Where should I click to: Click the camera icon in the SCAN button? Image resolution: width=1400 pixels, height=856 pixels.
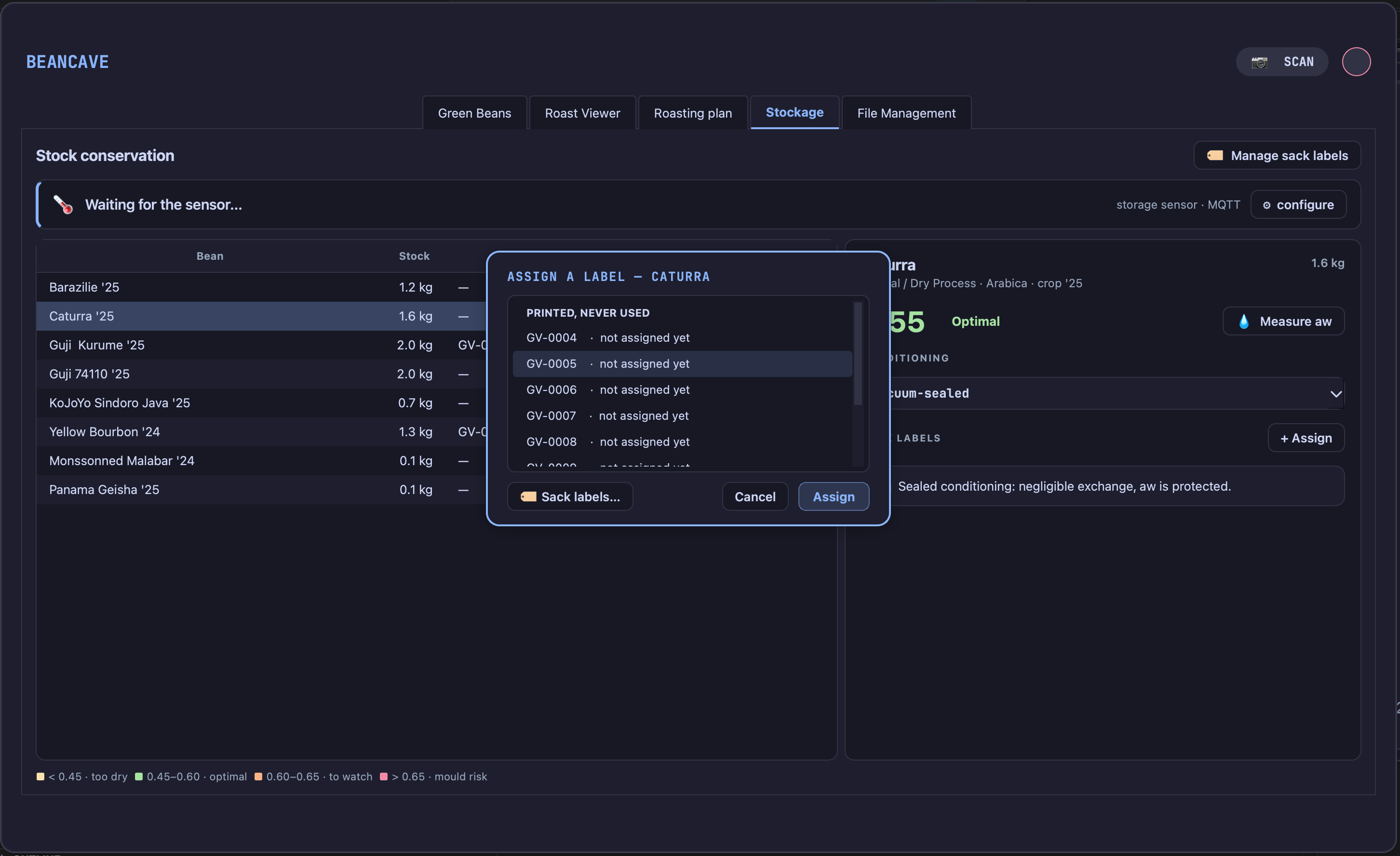tap(1259, 62)
